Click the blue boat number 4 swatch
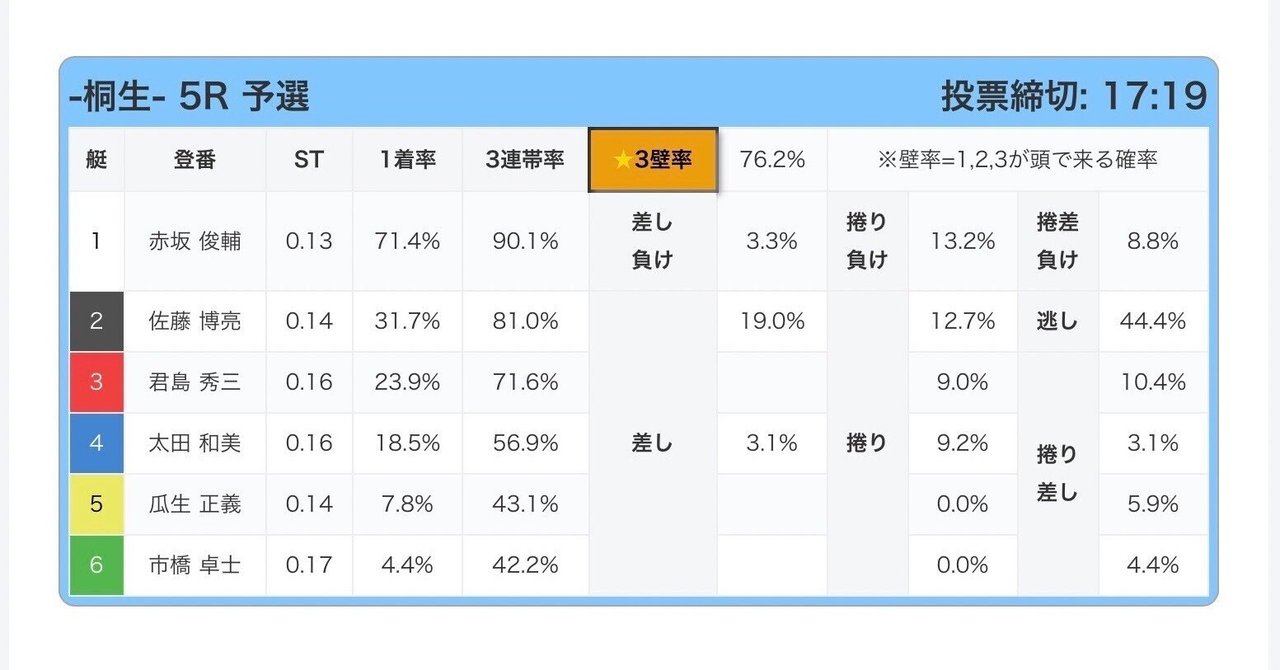Viewport: 1280px width, 670px height. [x=96, y=443]
